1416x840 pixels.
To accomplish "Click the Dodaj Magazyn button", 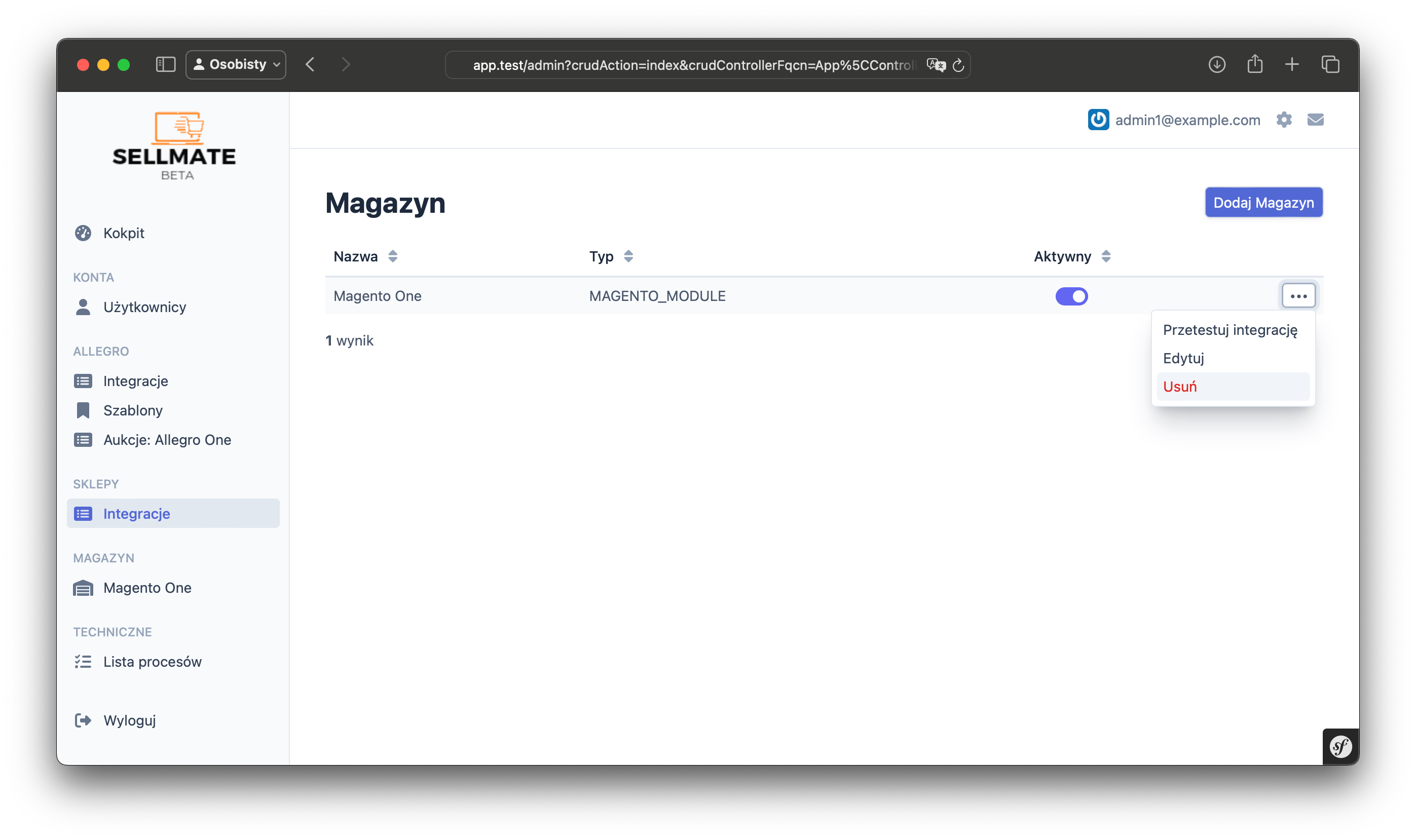I will point(1263,203).
